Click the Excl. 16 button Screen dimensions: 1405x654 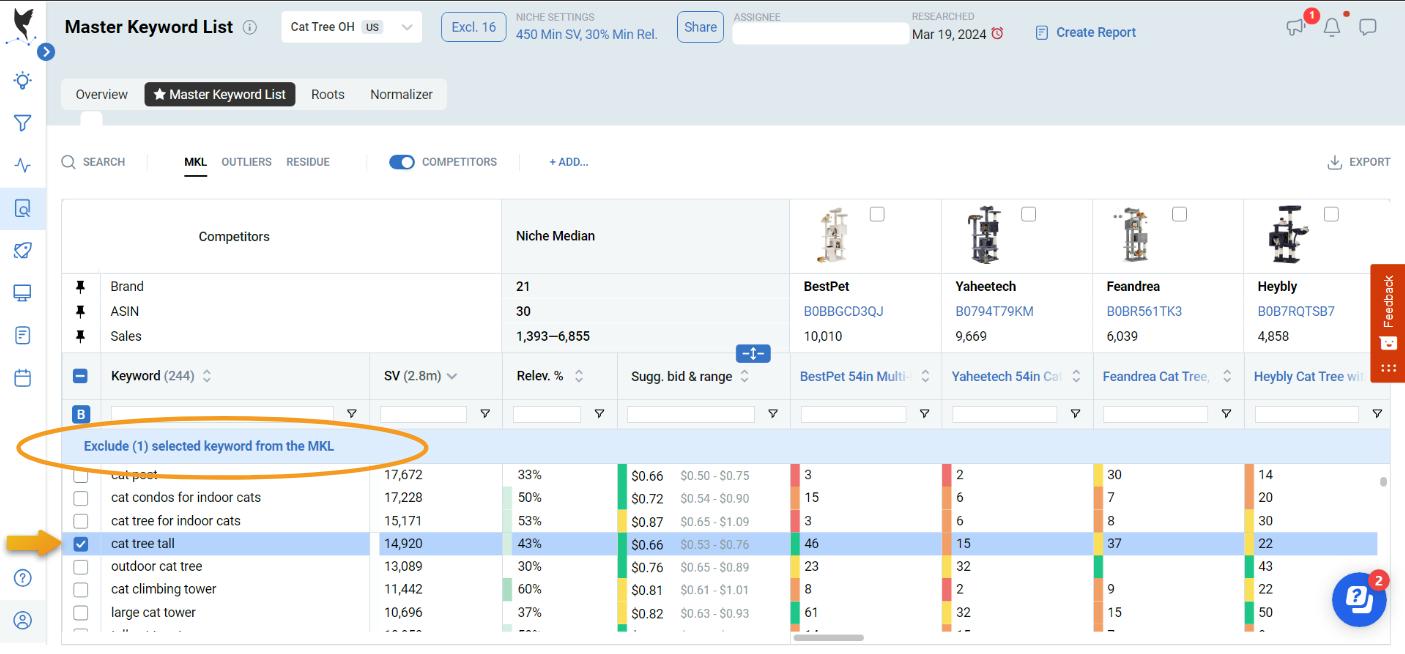pyautogui.click(x=474, y=27)
